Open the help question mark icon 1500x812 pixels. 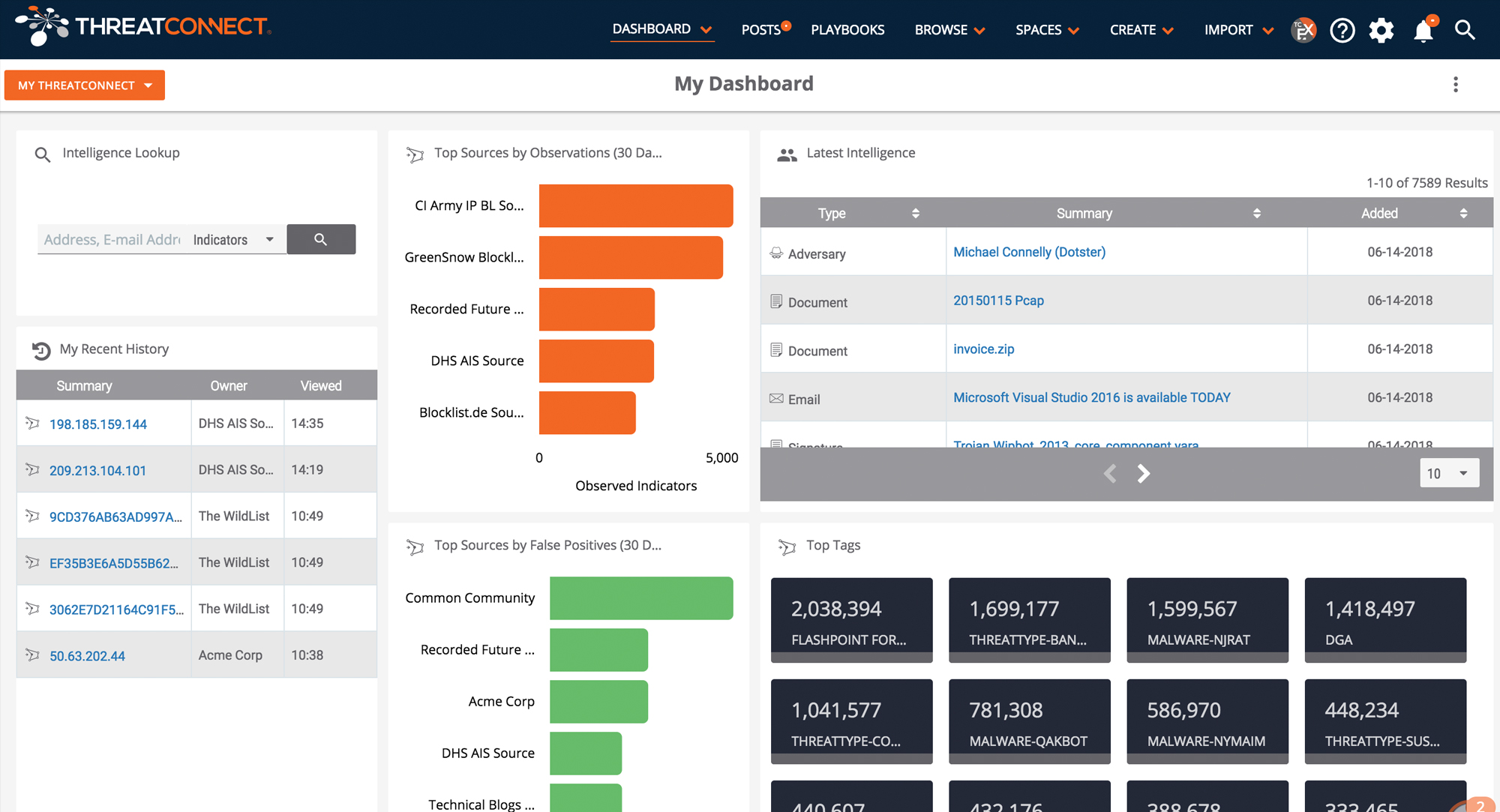click(x=1342, y=30)
